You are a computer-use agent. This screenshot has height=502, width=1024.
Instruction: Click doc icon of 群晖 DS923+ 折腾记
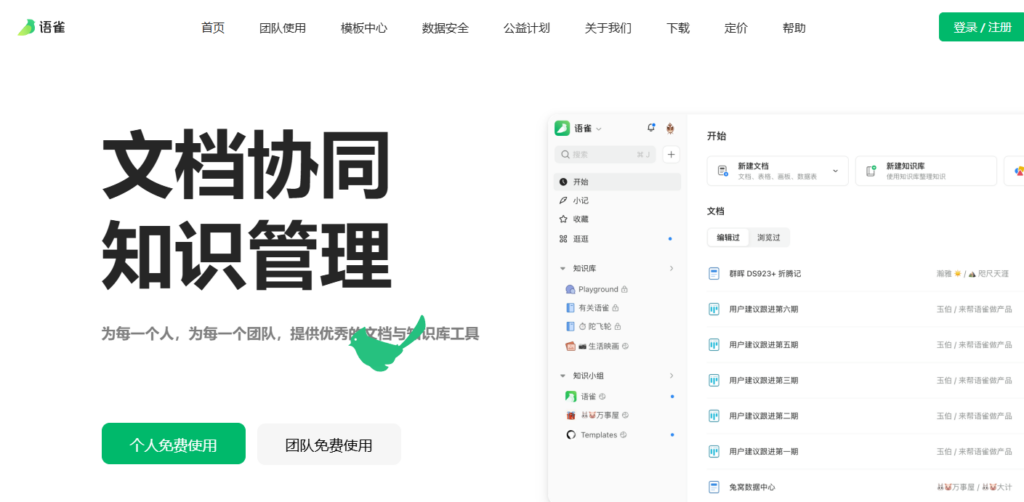point(714,274)
